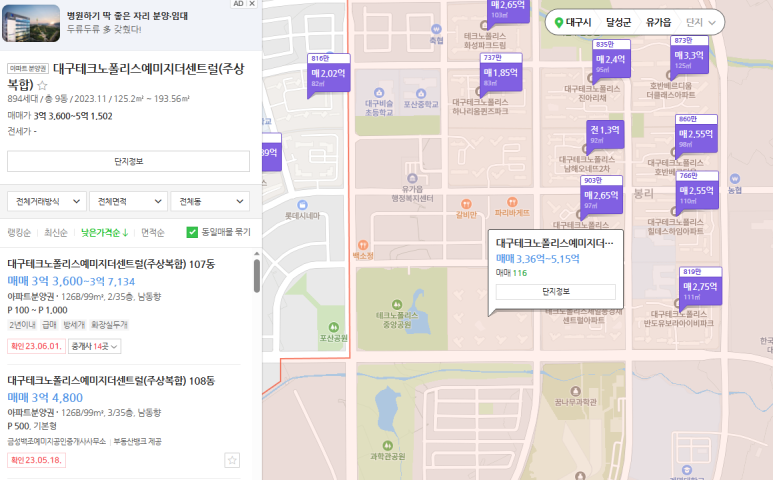This screenshot has width=773, height=480.
Task: Click the 아파트 분양권 tag beside title
Action: pyautogui.click(x=28, y=69)
